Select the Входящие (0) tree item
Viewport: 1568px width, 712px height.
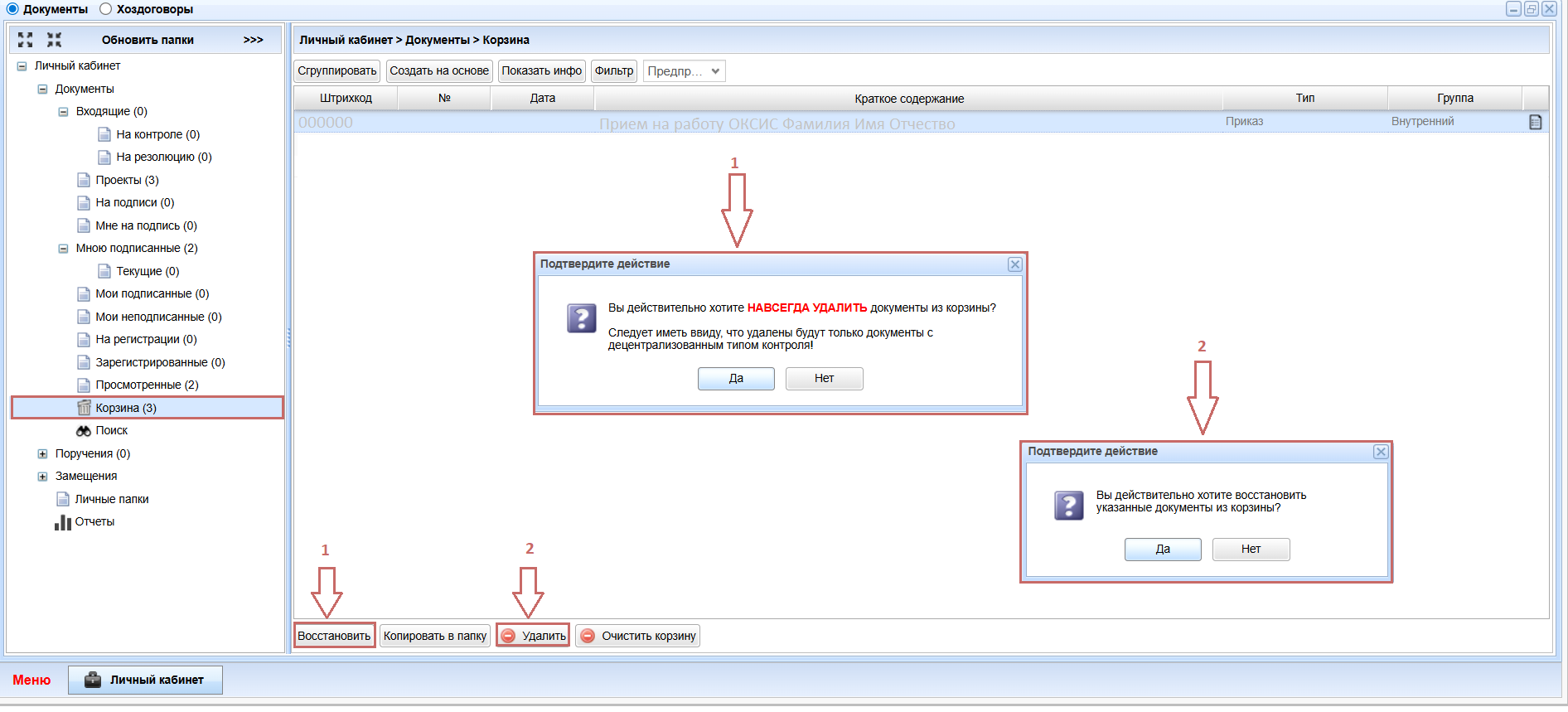pyautogui.click(x=112, y=112)
